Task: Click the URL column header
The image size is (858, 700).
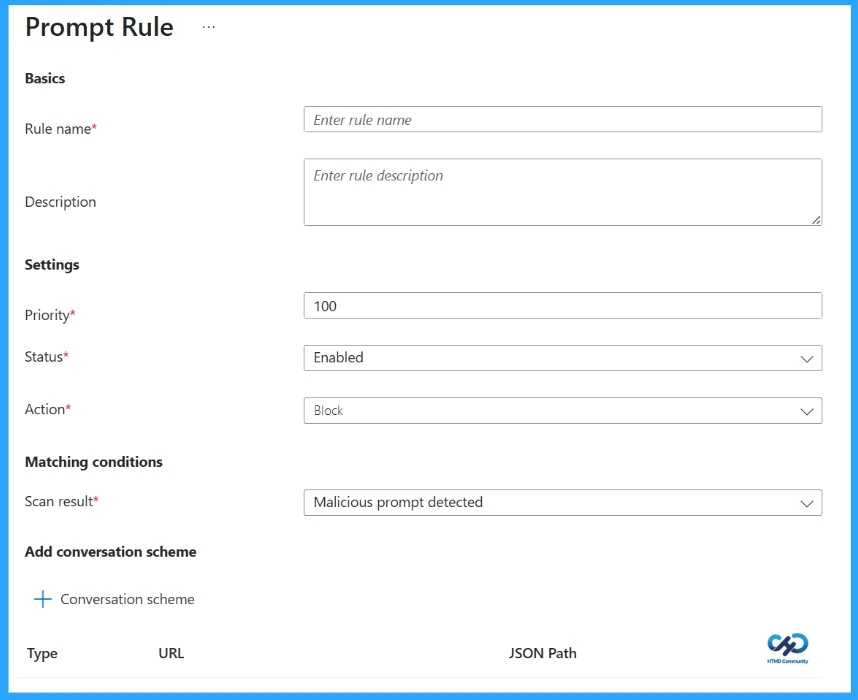Action: (x=170, y=653)
